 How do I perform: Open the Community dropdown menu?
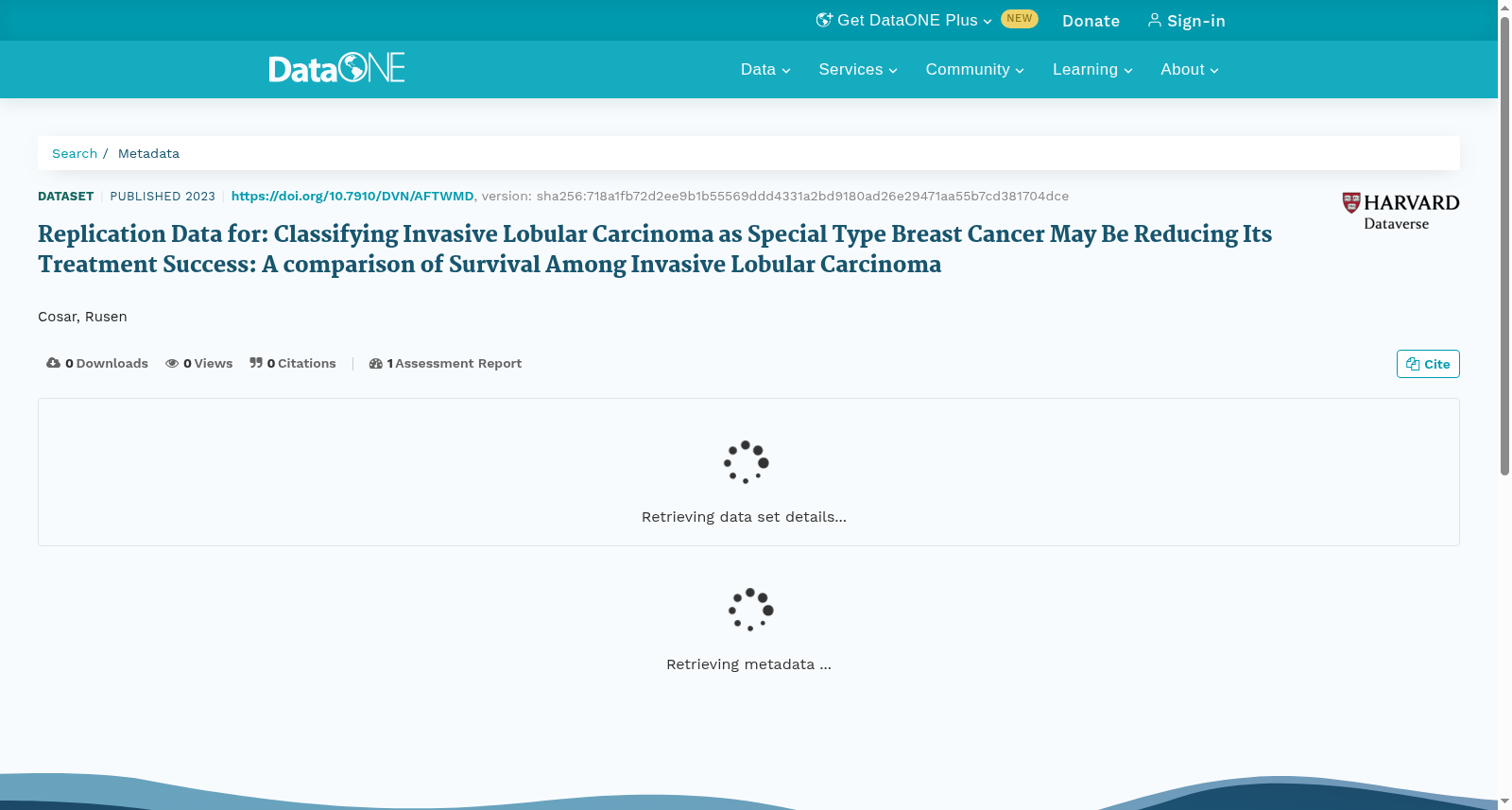point(974,69)
